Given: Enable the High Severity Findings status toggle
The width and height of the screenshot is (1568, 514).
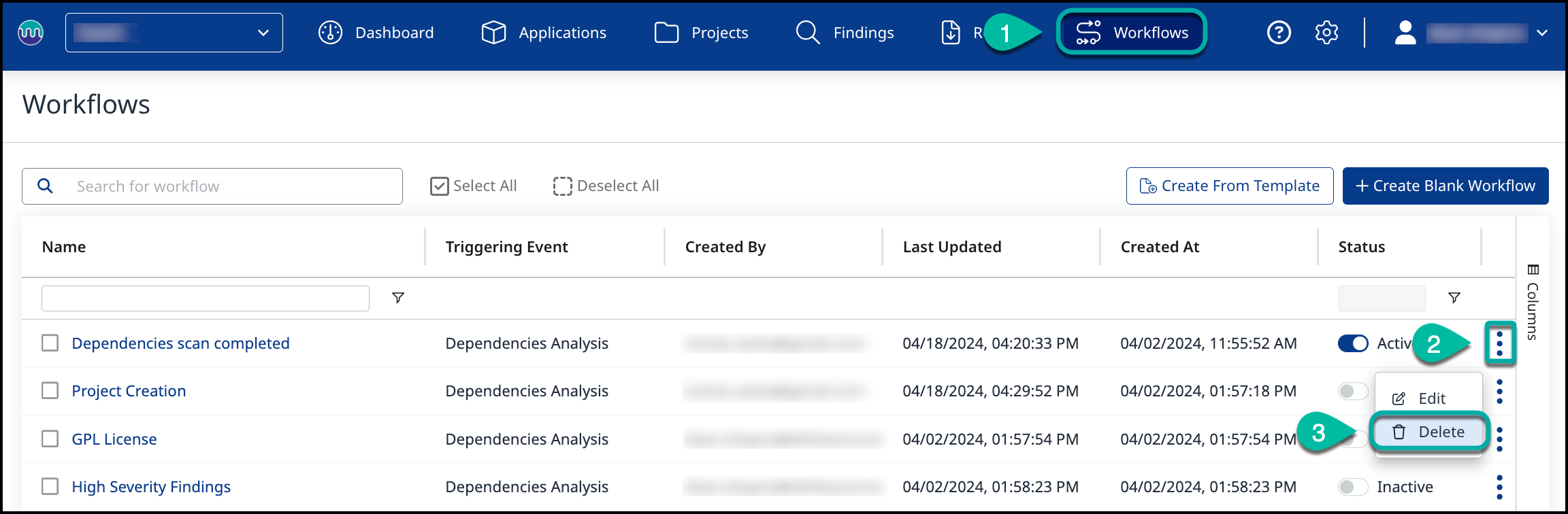Looking at the screenshot, I should point(1352,487).
